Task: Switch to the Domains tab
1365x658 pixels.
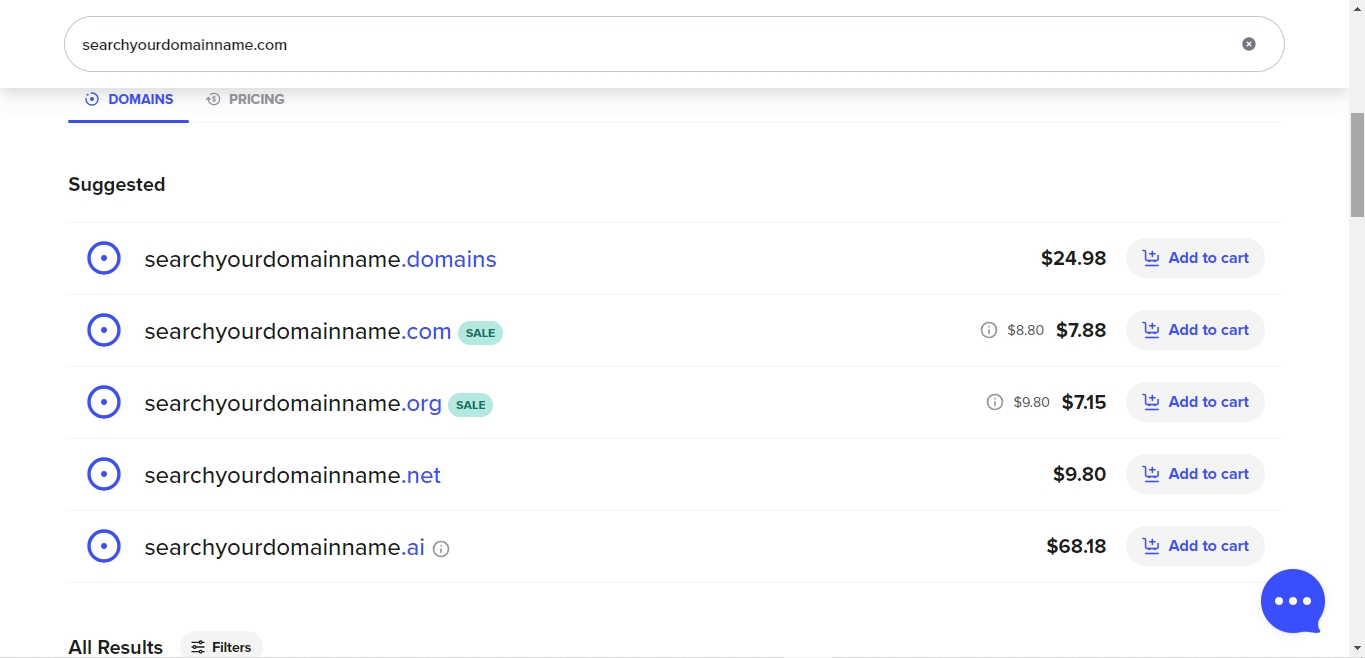Action: pos(129,99)
